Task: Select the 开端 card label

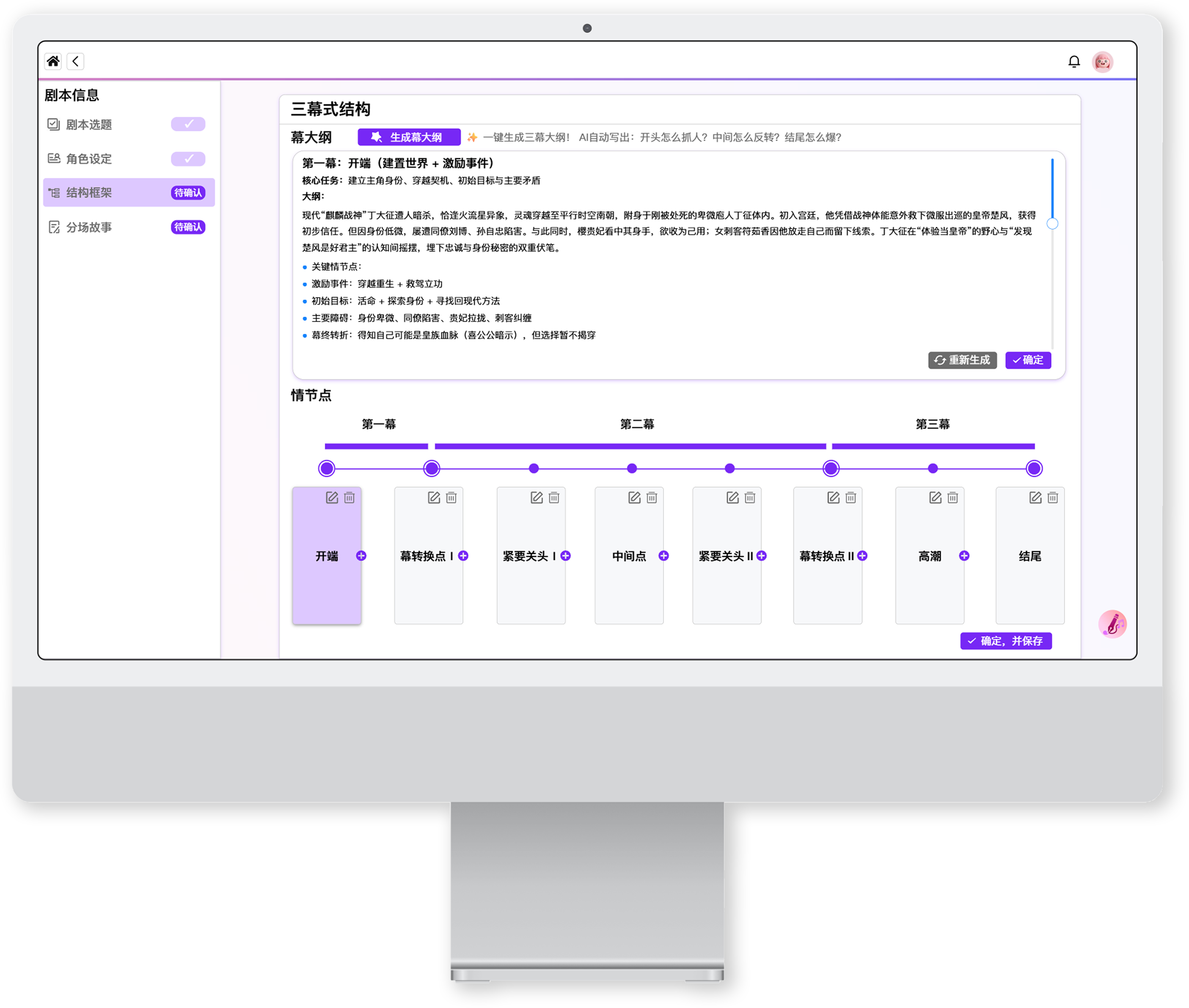Action: [x=327, y=556]
